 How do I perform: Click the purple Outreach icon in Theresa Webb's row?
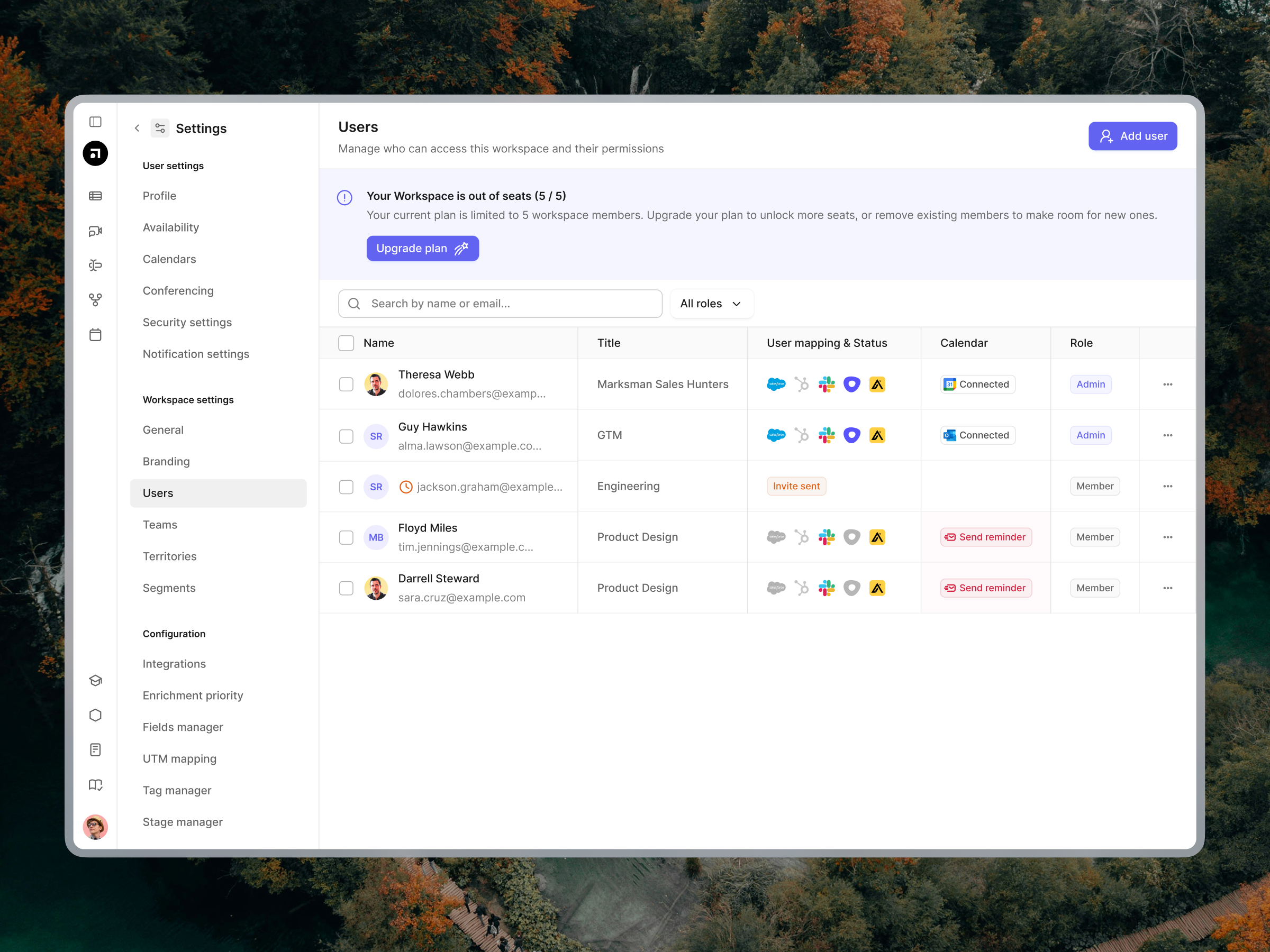pyautogui.click(x=852, y=384)
